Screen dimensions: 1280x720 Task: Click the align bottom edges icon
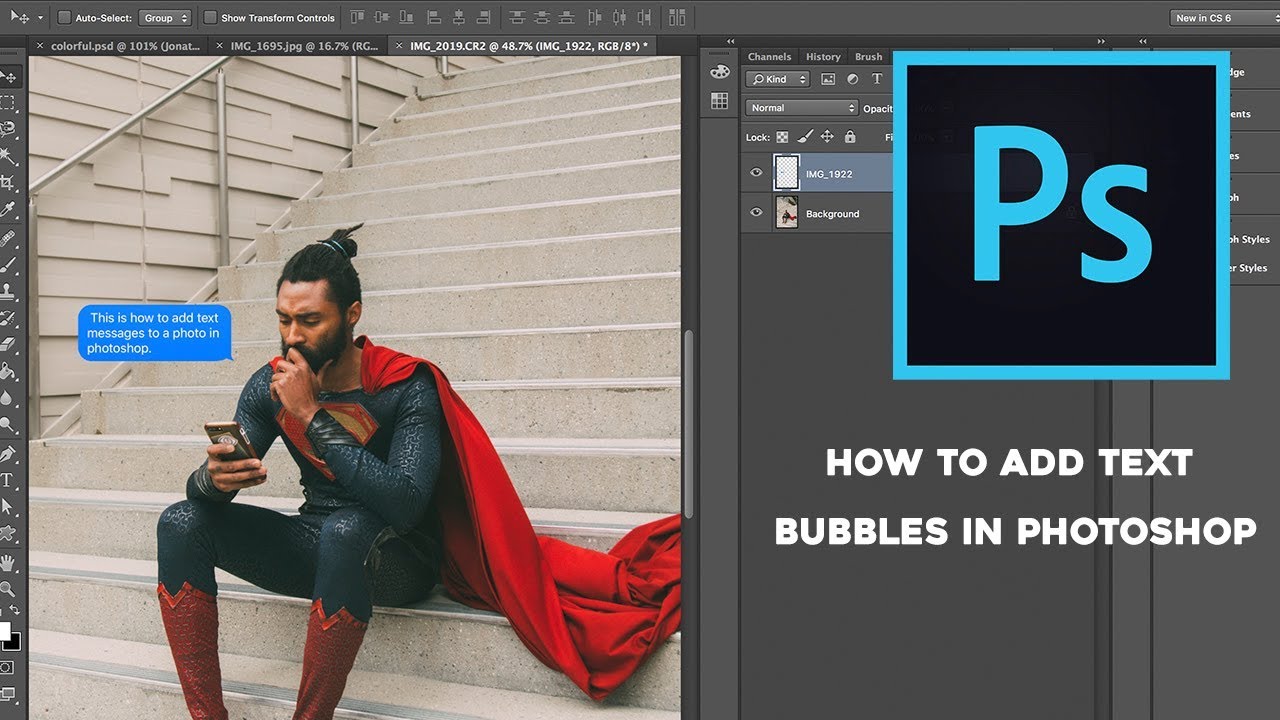pos(405,17)
